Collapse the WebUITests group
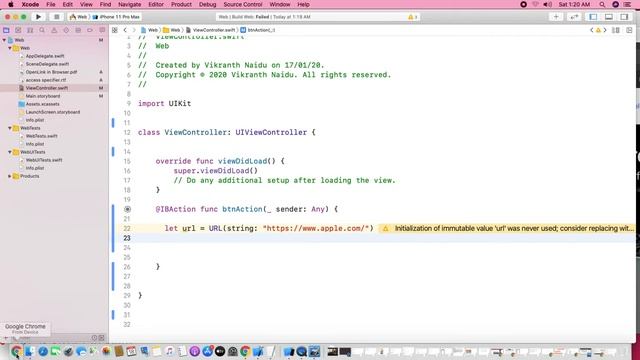640x360 pixels. pyautogui.click(x=10, y=152)
